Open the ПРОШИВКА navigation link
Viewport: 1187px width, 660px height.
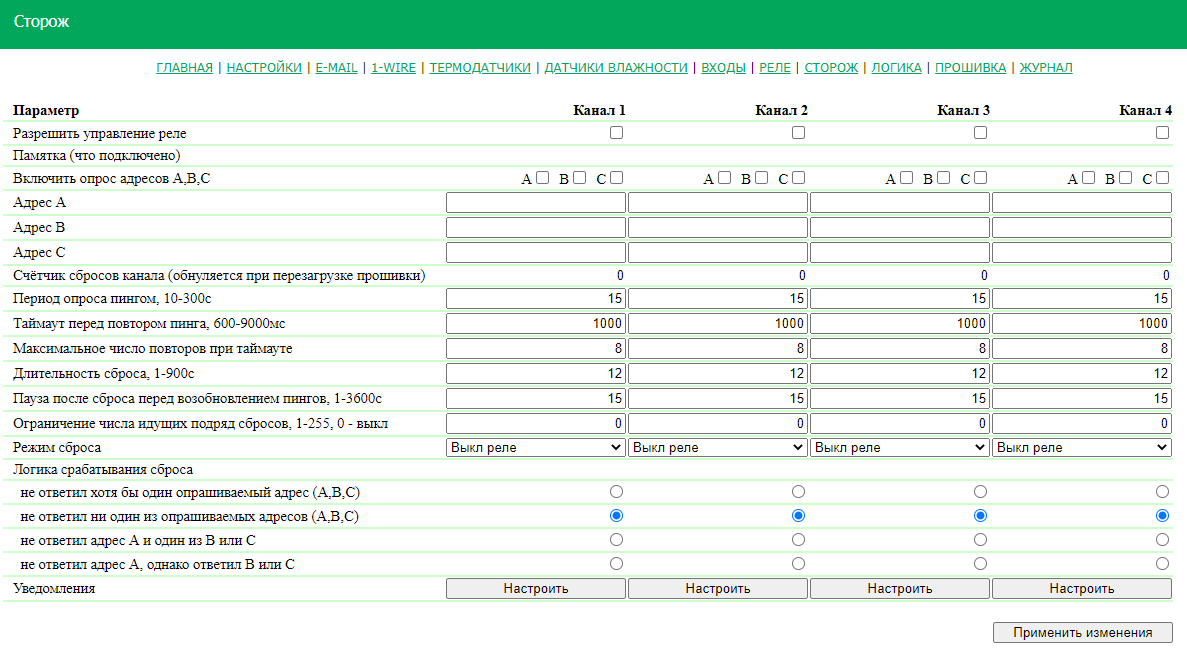(970, 68)
